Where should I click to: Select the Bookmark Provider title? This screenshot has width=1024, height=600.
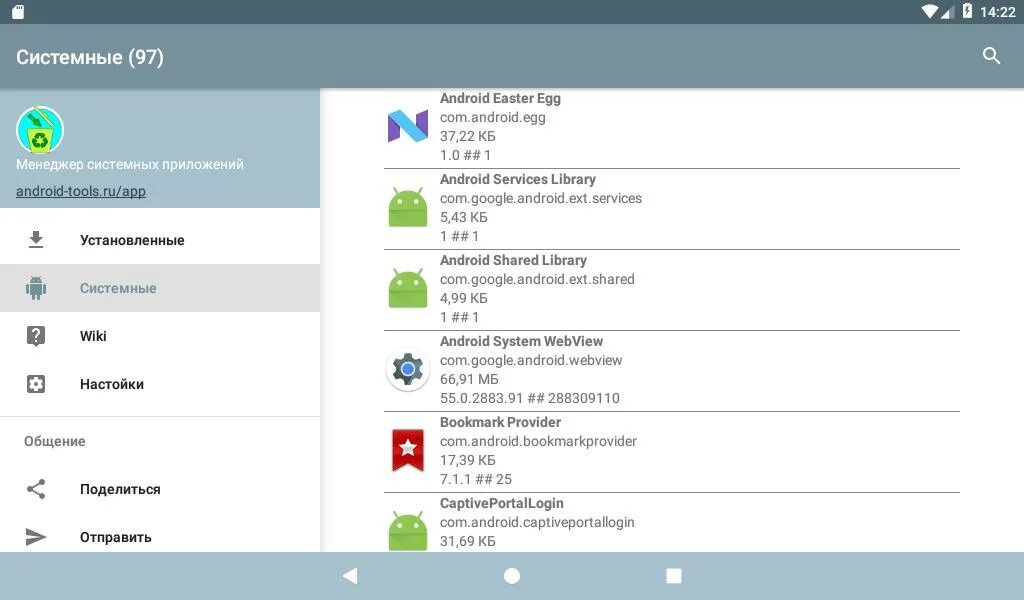pos(500,422)
